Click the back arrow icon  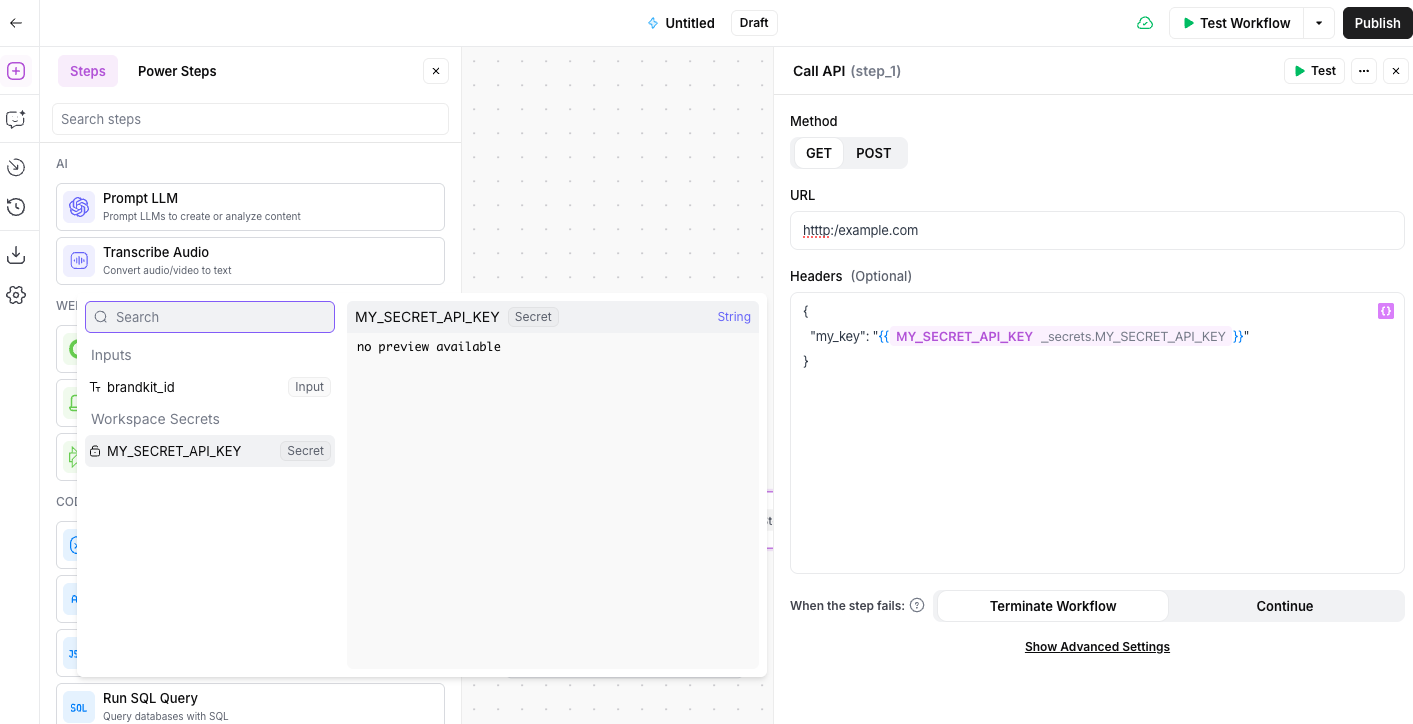[x=16, y=23]
